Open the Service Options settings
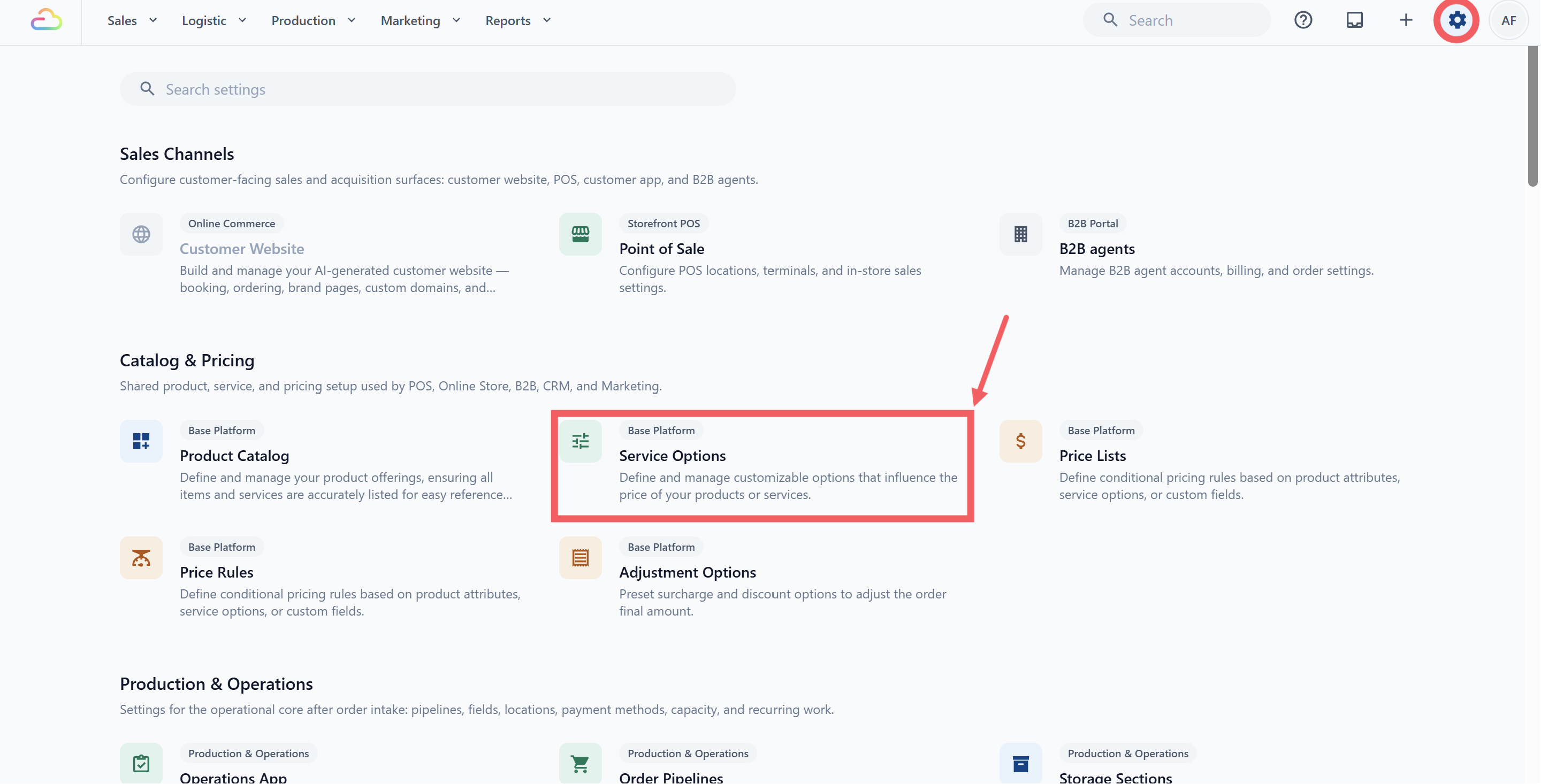The width and height of the screenshot is (1541, 784). (673, 456)
